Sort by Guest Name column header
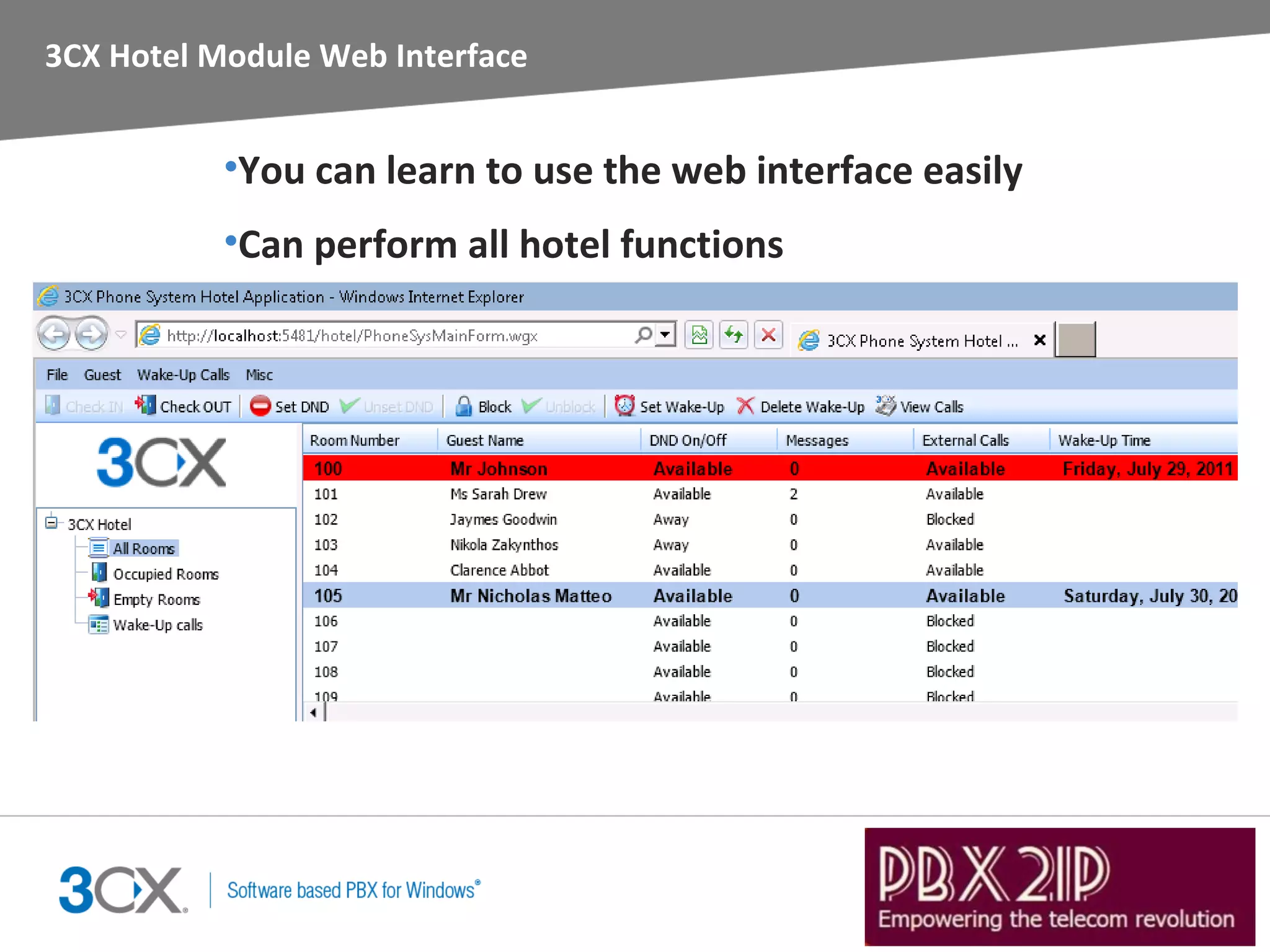The image size is (1270, 952). (539, 440)
